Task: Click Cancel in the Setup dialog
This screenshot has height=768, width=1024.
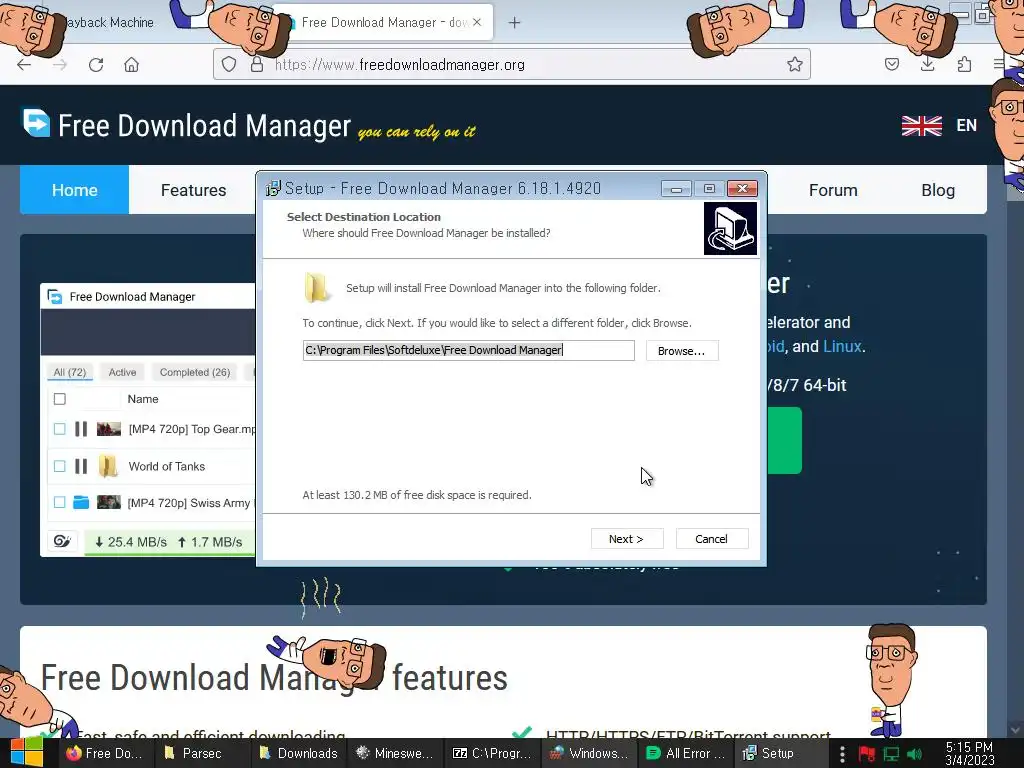Action: (x=711, y=539)
